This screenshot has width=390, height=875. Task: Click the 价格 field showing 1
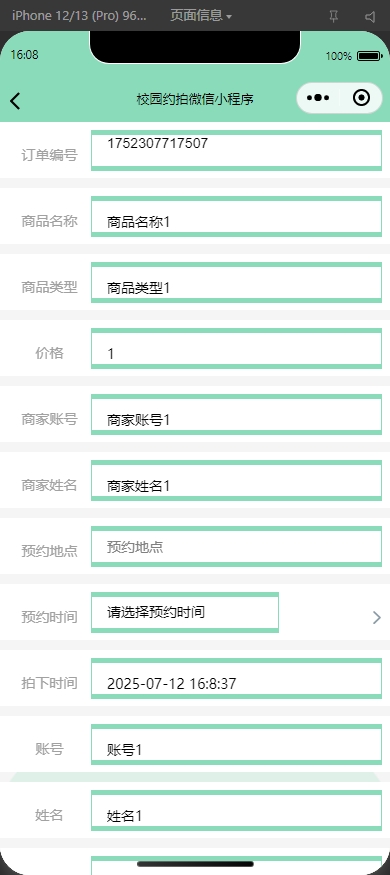(x=237, y=348)
